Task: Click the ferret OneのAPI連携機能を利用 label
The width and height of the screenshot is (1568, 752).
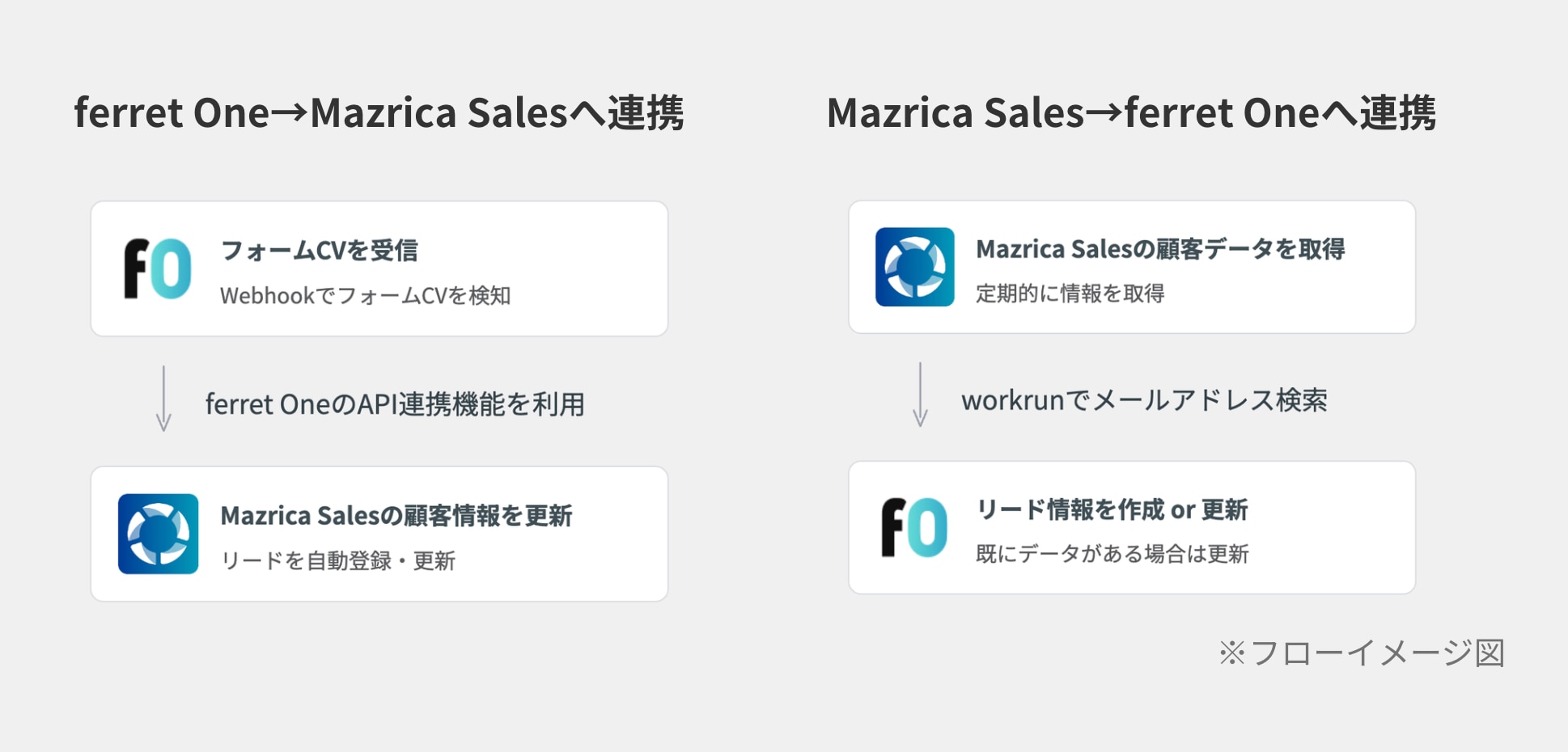Action: pos(395,403)
